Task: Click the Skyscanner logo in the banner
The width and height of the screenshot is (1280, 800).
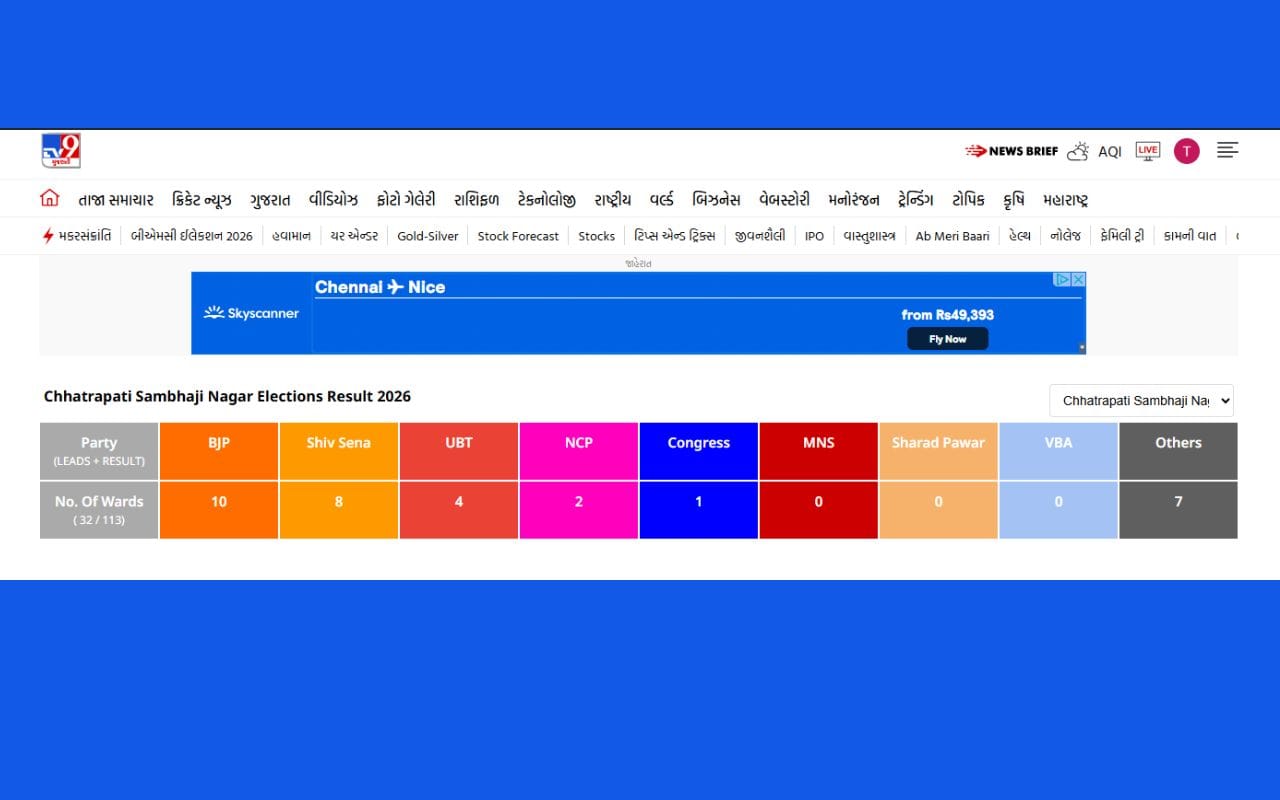Action: click(251, 313)
